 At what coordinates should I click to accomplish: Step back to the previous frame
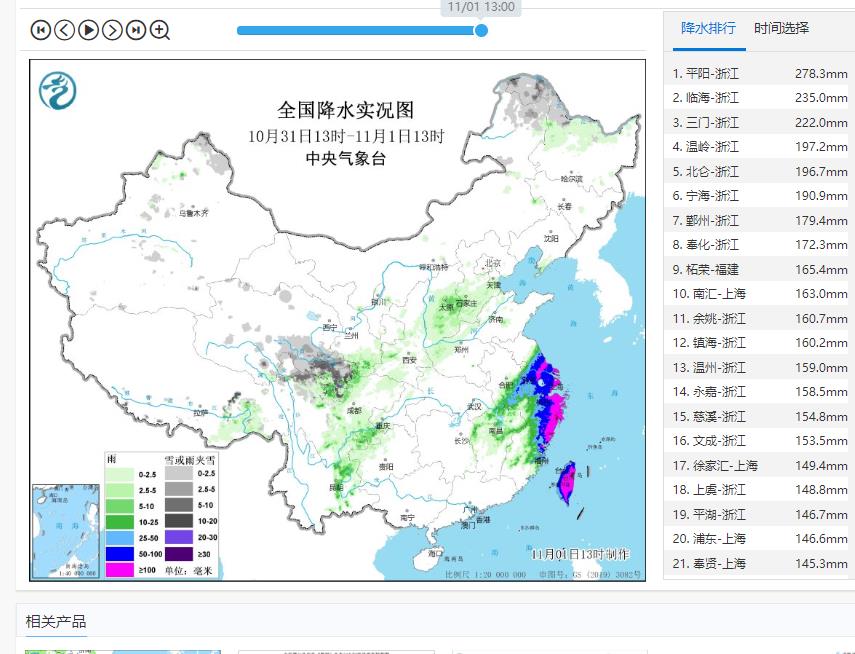coord(64,30)
